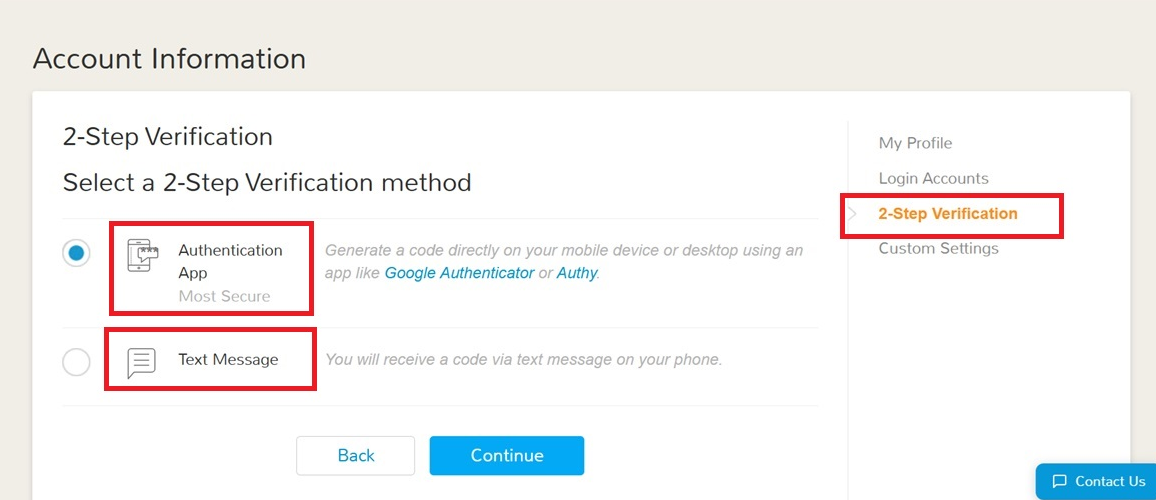Open Login Accounts in the sidebar
Image resolution: width=1156 pixels, height=500 pixels.
tap(933, 178)
